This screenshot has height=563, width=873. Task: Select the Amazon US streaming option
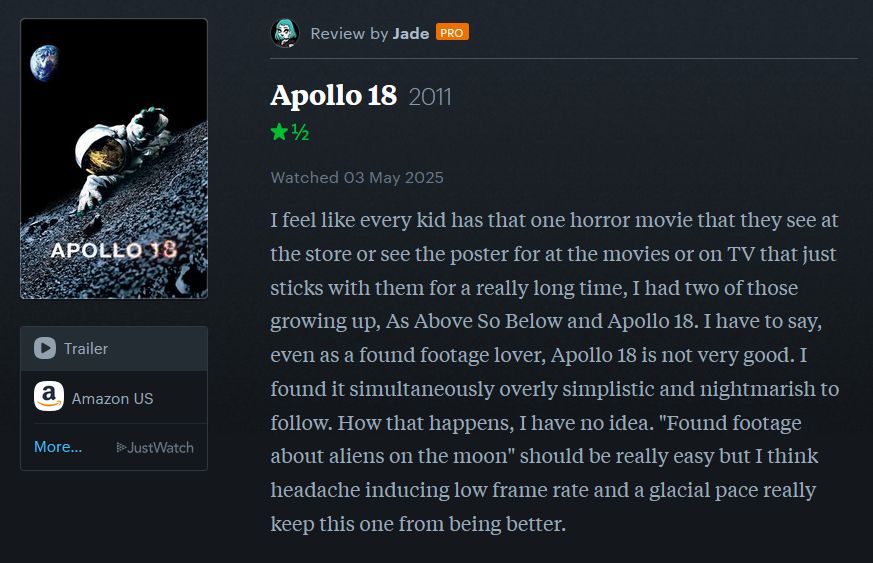112,398
